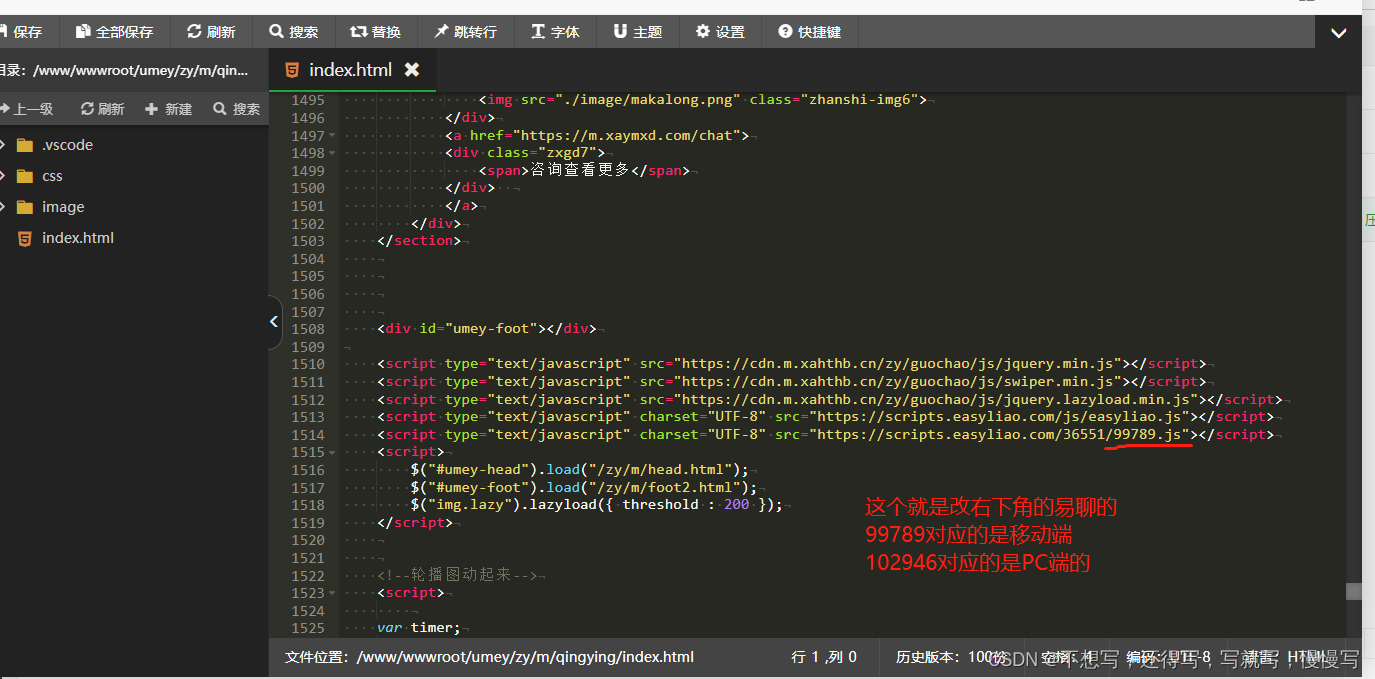Image resolution: width=1375 pixels, height=679 pixels.
Task: Expand the .vscode folder
Action: (3, 145)
